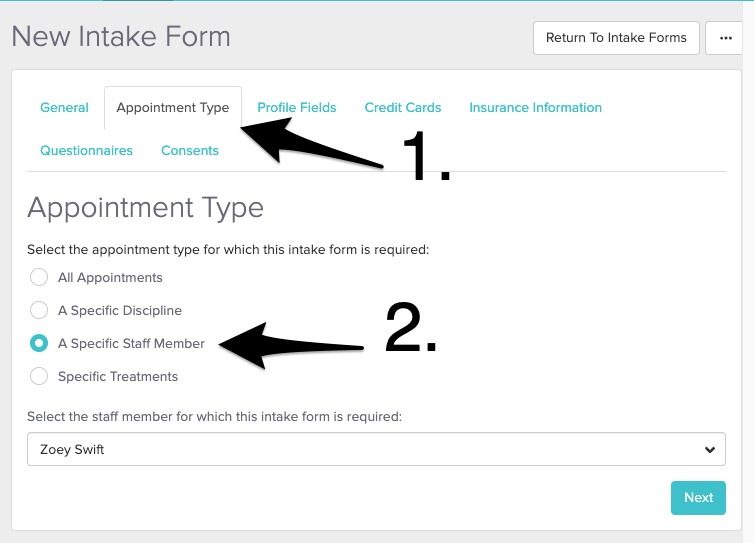Open the Zoey Swift staff dropdown
Screen dimensions: 754x543
point(376,449)
